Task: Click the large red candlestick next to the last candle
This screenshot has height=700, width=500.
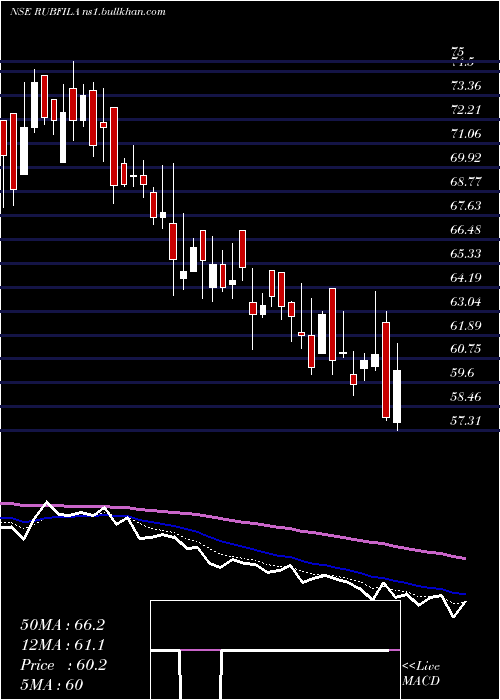Action: 386,370
